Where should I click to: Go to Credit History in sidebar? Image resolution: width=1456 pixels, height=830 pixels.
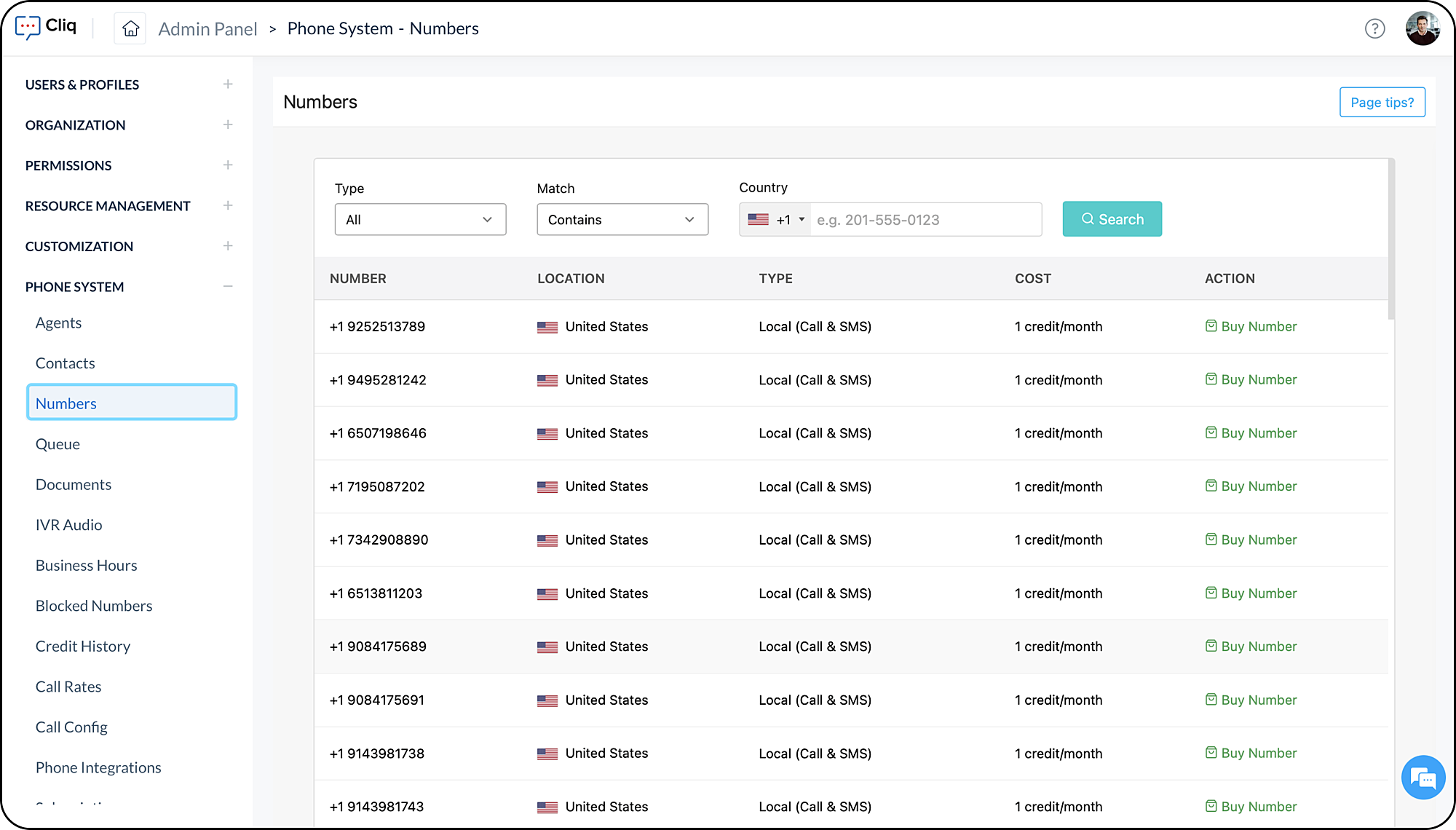click(83, 647)
